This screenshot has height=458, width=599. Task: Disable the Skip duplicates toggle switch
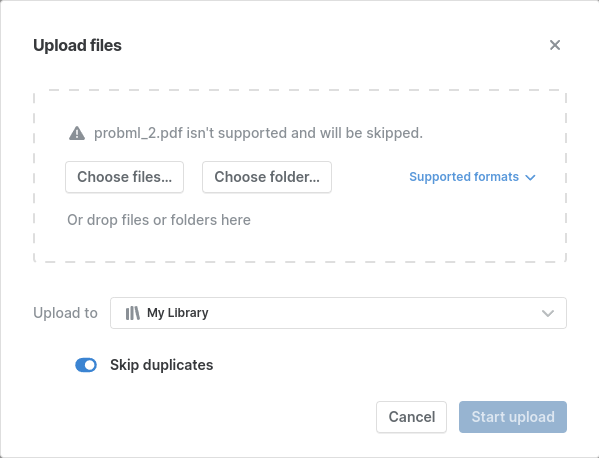click(x=86, y=365)
